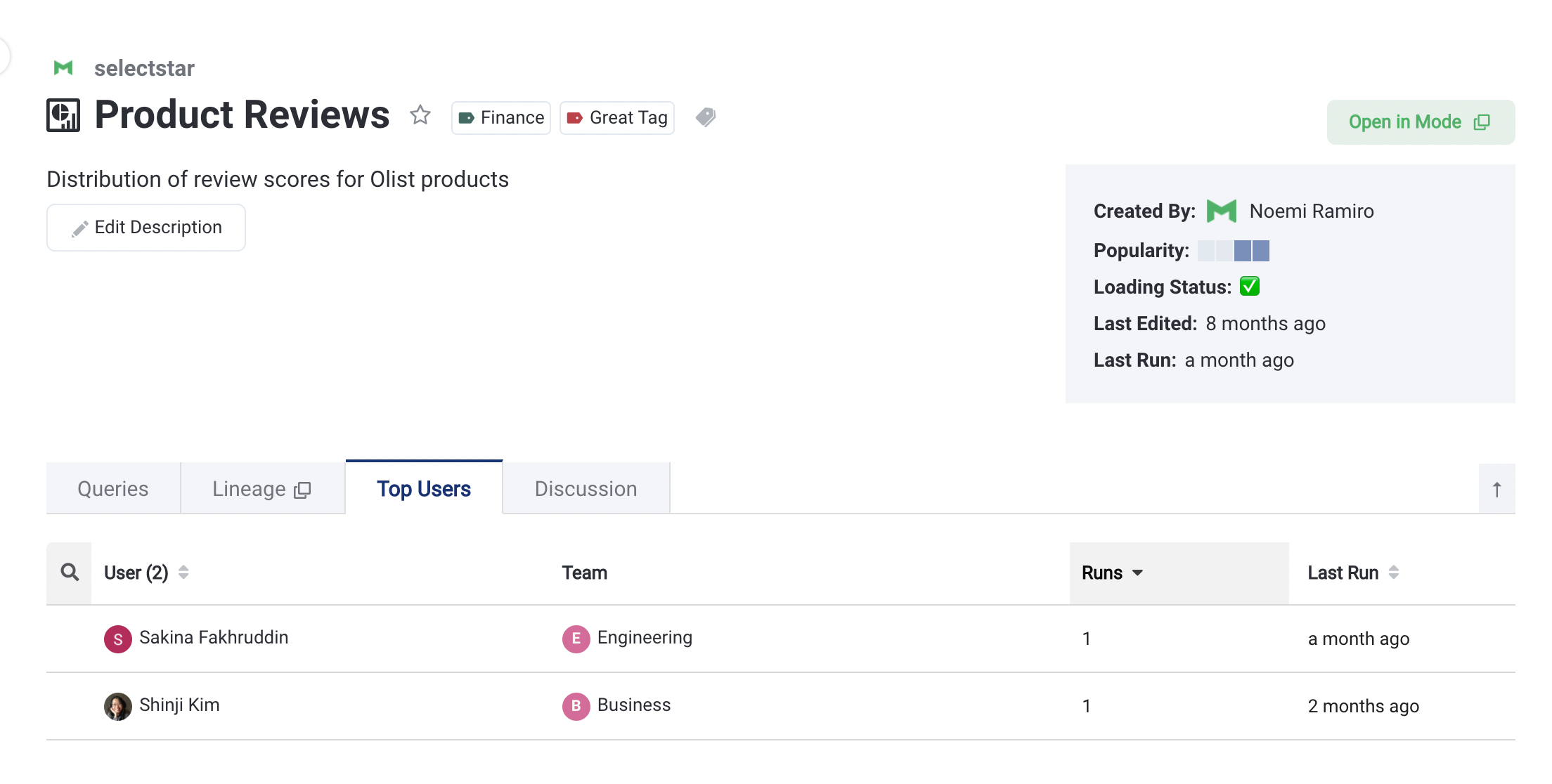Open the Lineage tab
The width and height of the screenshot is (1552, 784).
coord(262,489)
